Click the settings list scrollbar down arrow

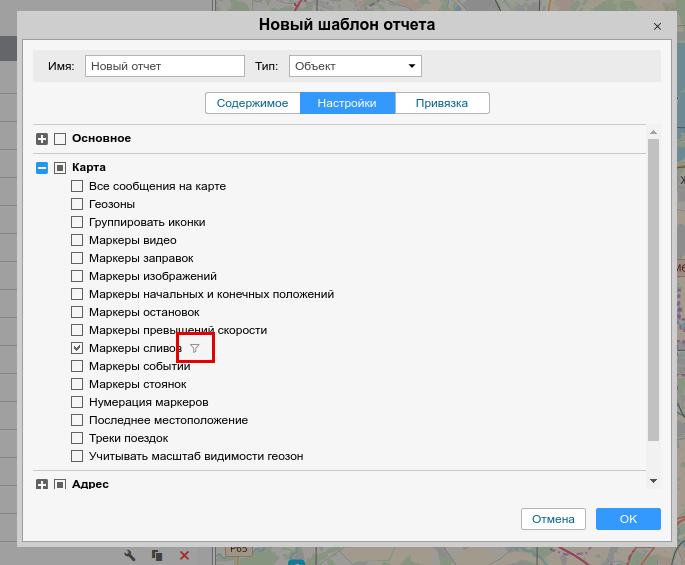(653, 481)
